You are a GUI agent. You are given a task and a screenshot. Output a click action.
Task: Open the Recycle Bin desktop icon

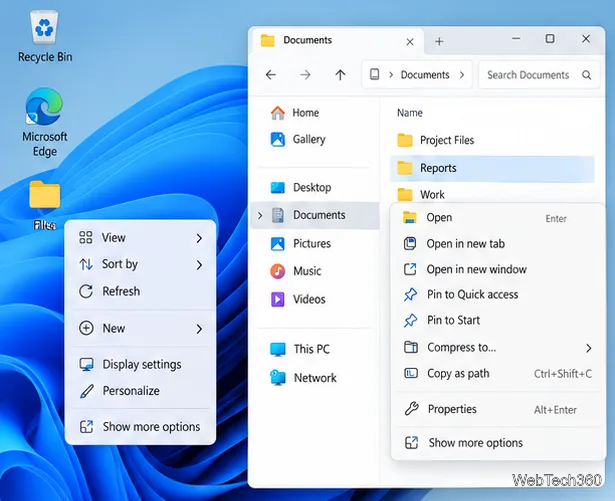click(45, 36)
